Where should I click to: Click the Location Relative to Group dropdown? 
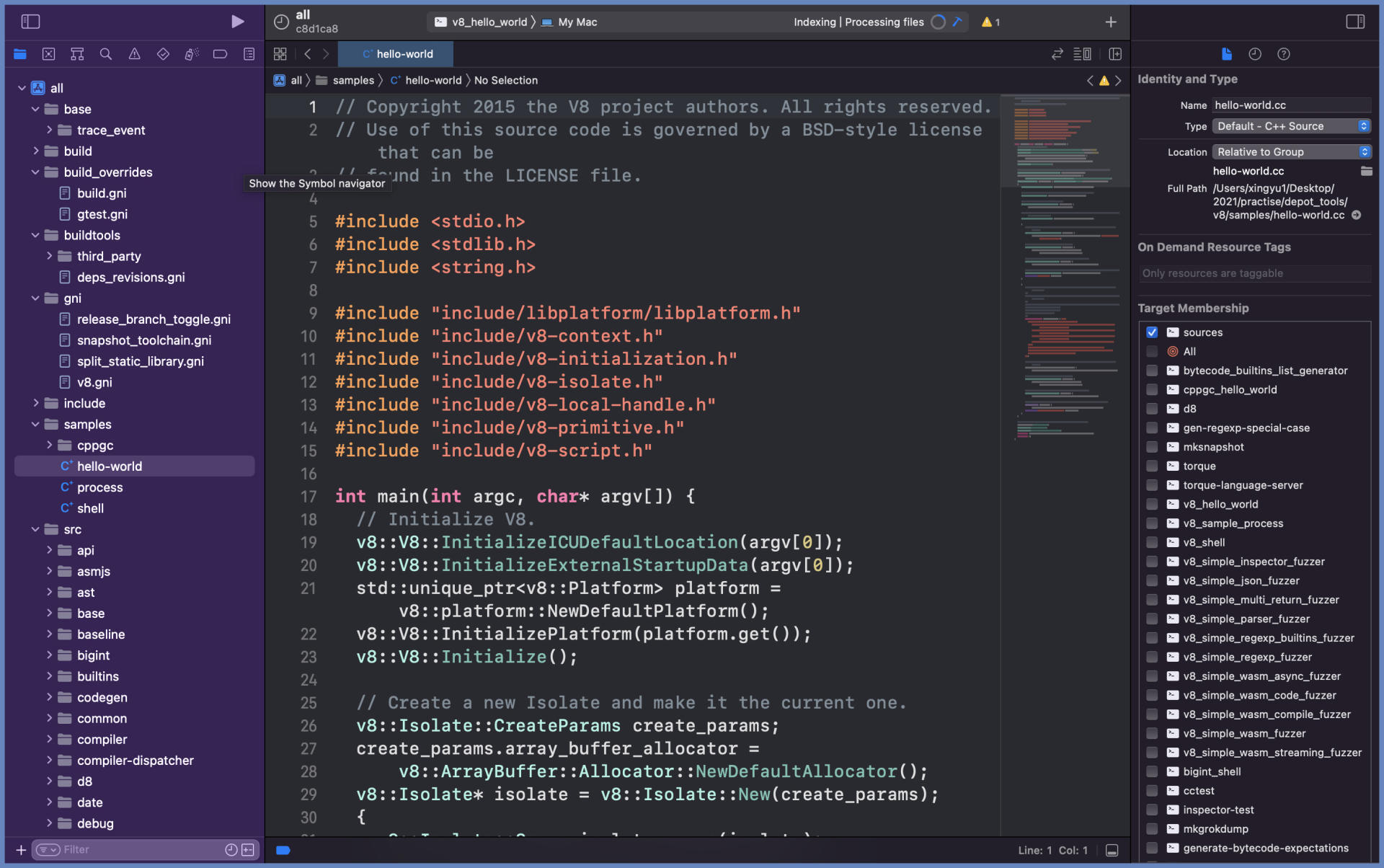[1290, 151]
